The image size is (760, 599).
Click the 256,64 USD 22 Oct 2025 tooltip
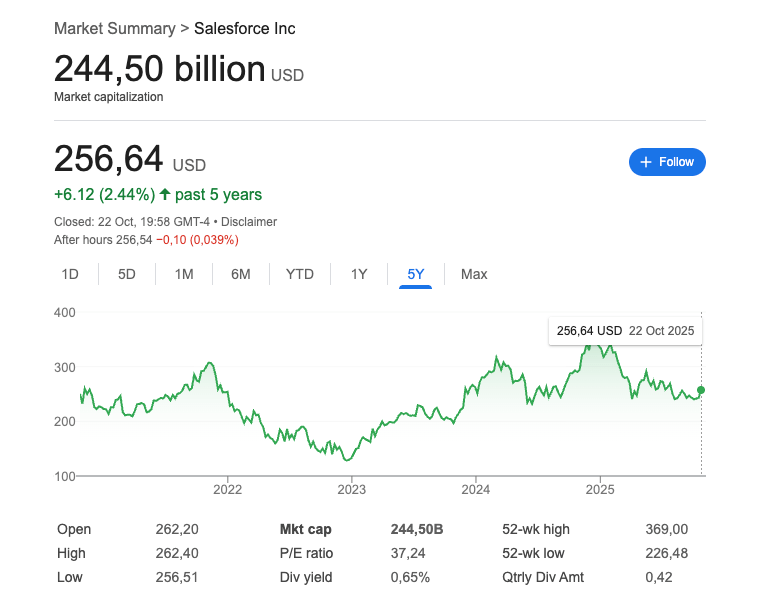625,331
